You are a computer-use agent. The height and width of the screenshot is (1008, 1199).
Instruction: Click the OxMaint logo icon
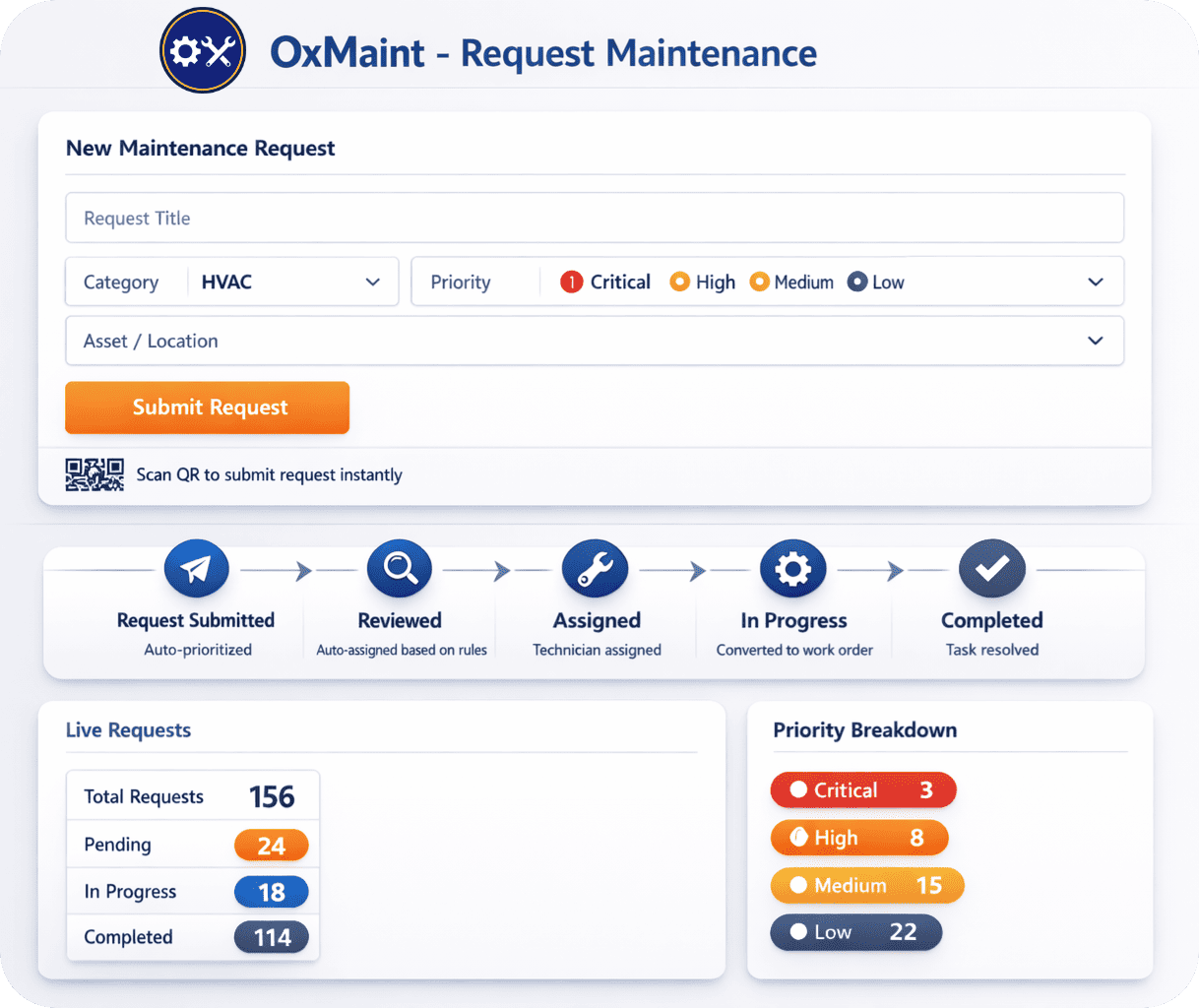(202, 48)
